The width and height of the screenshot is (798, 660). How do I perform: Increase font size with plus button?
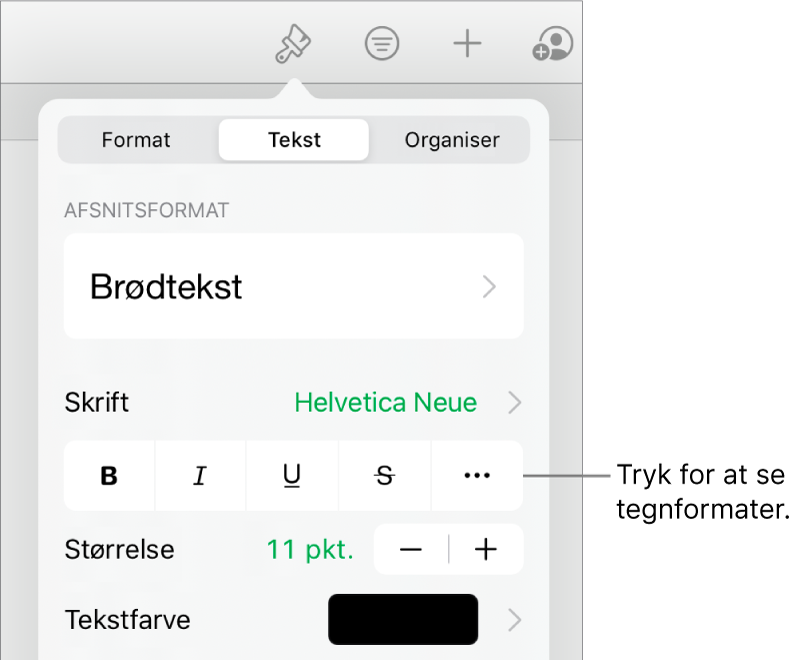pyautogui.click(x=486, y=549)
